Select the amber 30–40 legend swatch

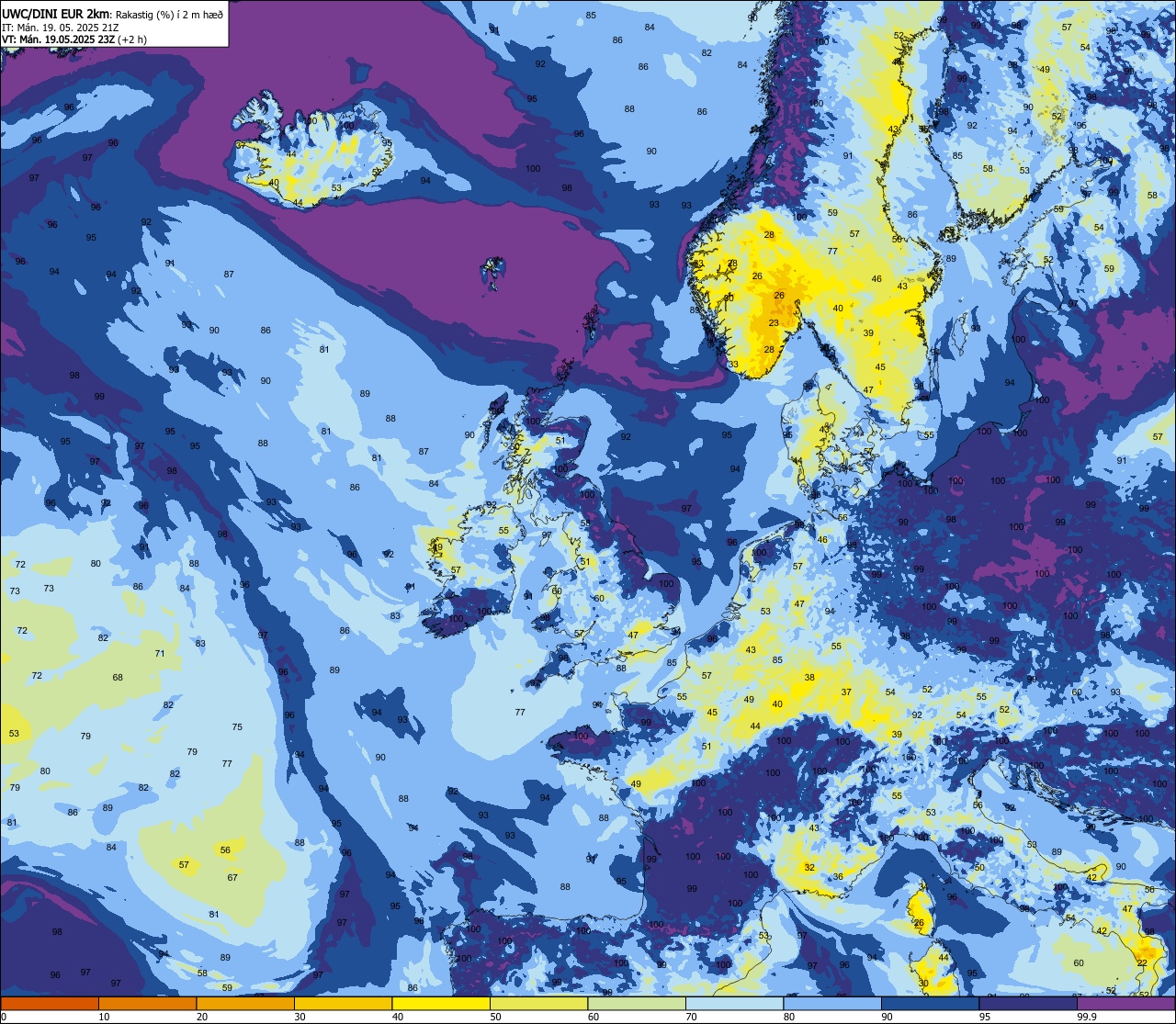pyautogui.click(x=343, y=1004)
